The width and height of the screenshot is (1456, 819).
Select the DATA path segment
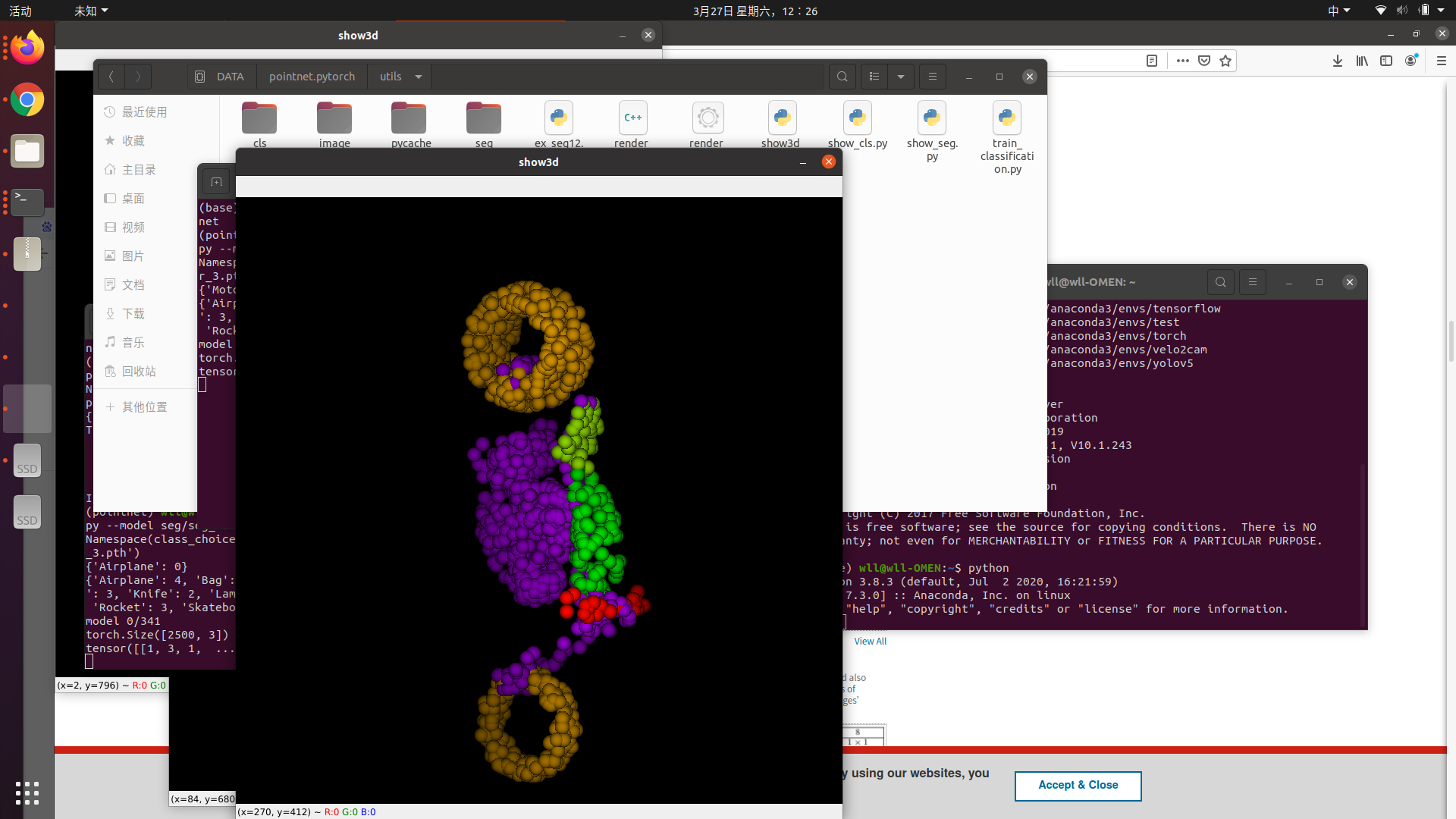(x=221, y=77)
